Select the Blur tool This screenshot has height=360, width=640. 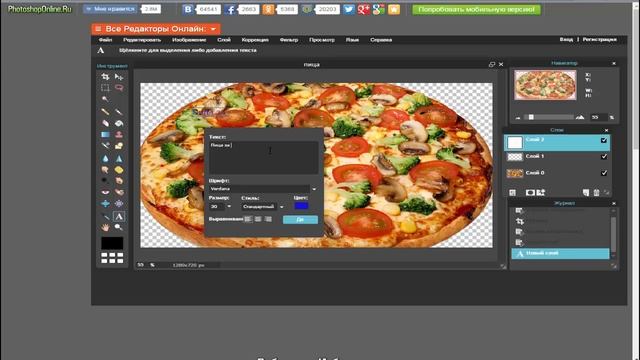(105, 158)
